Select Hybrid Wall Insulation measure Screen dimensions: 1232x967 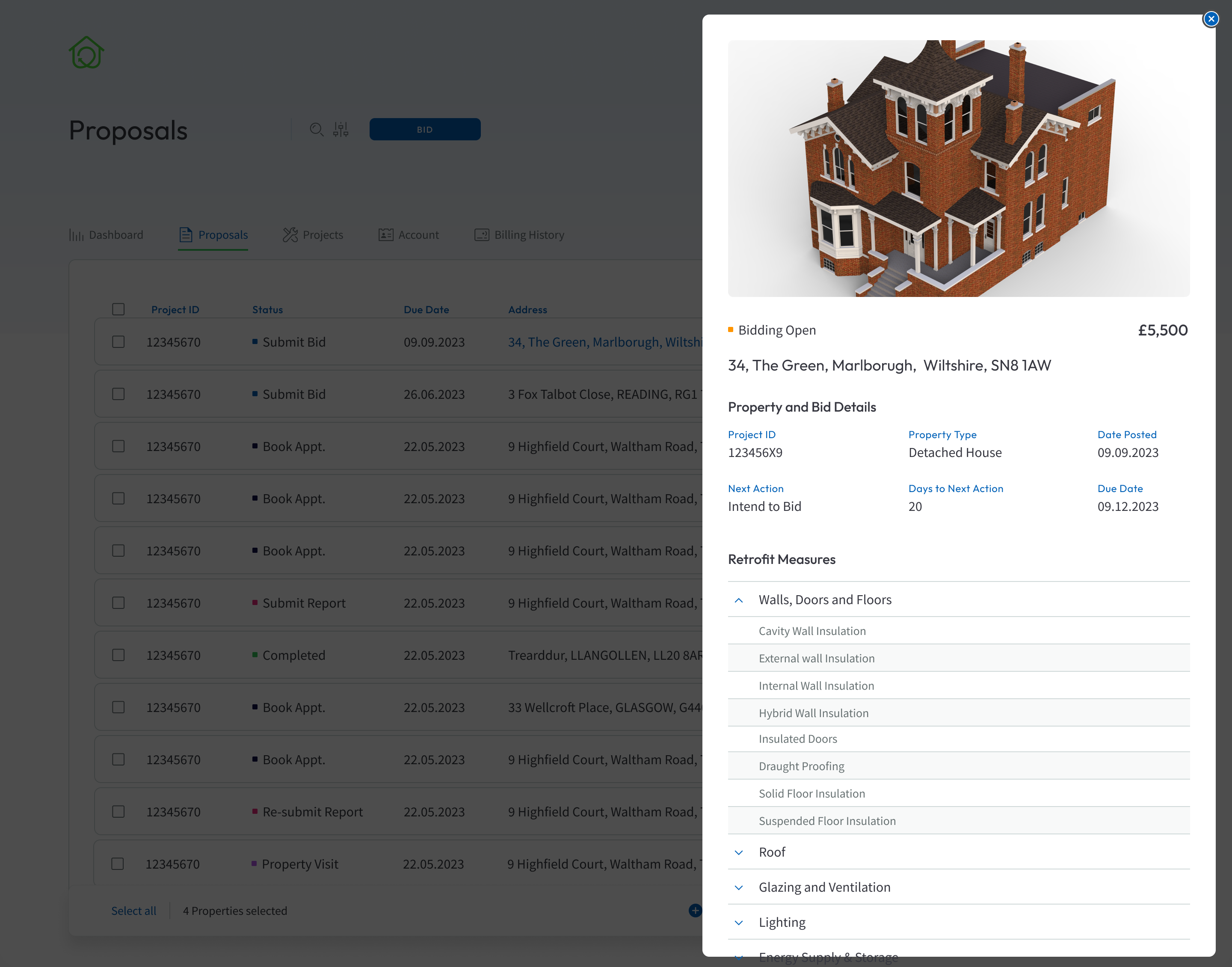point(959,713)
